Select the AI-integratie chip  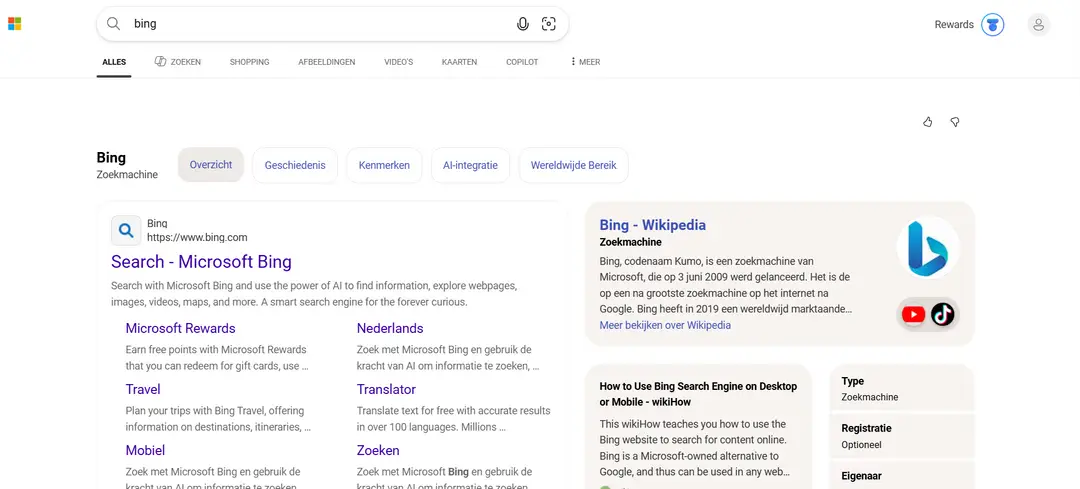click(470, 165)
